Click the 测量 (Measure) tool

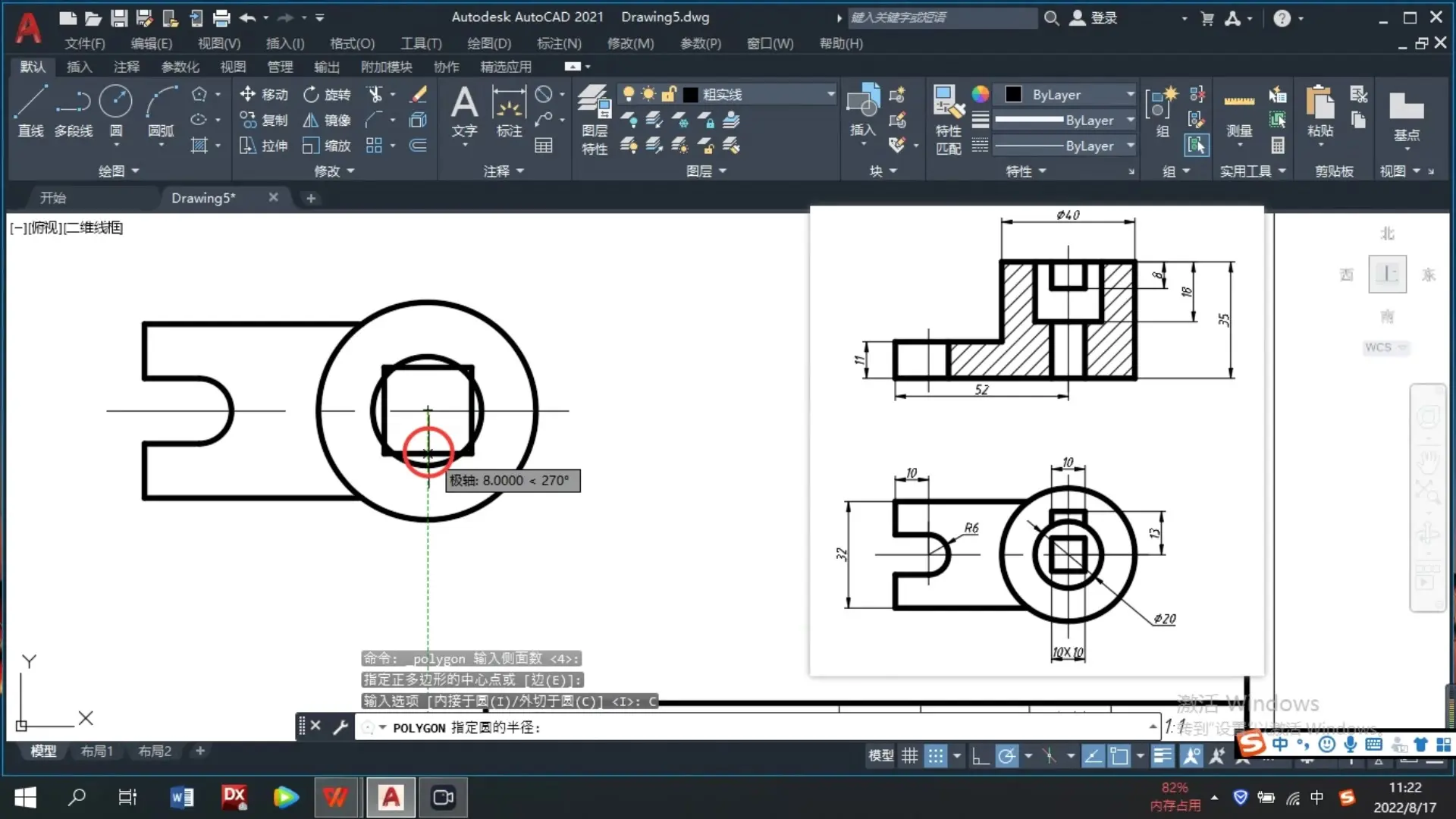(1239, 114)
